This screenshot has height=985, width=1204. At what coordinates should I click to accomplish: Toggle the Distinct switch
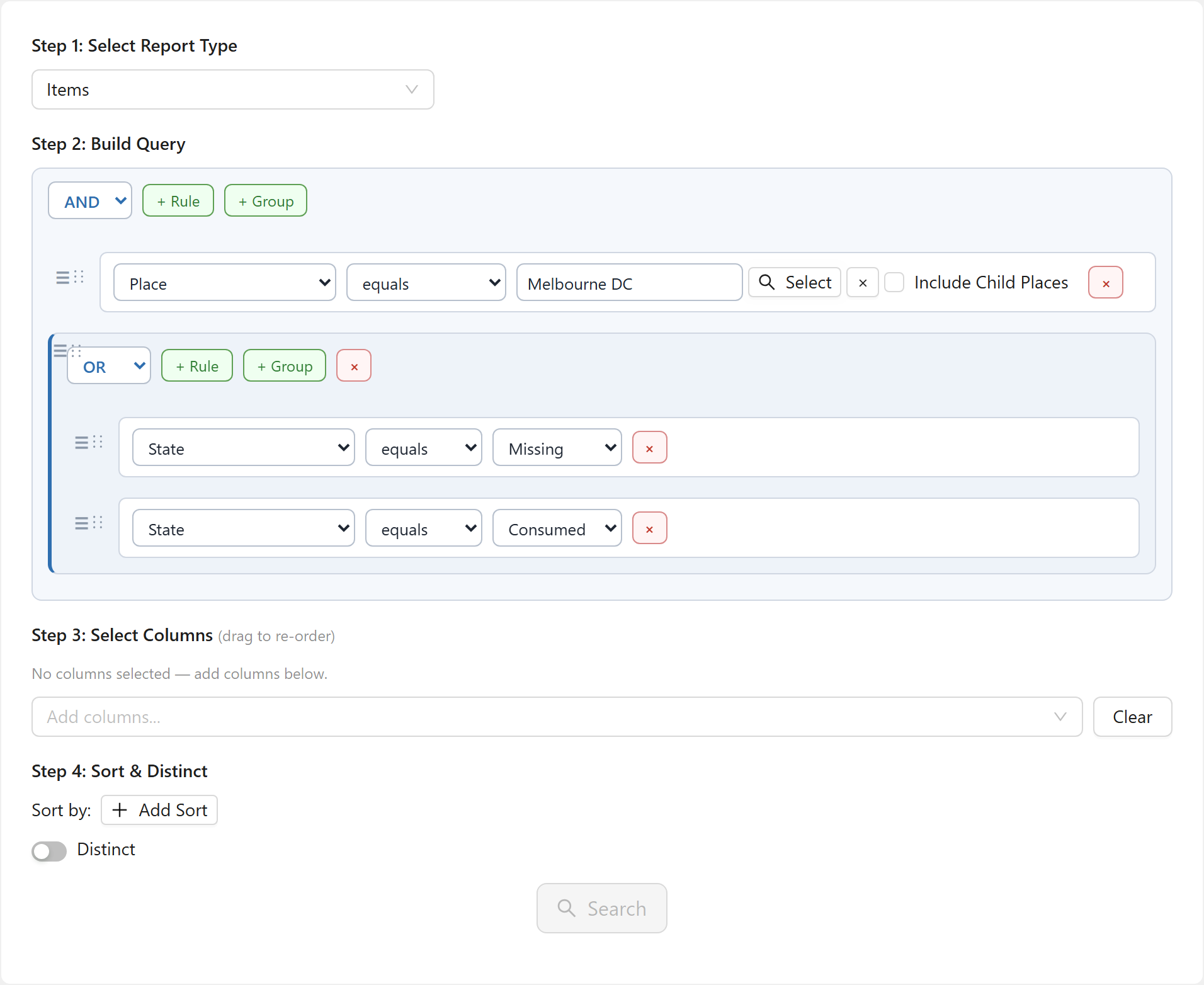point(49,851)
